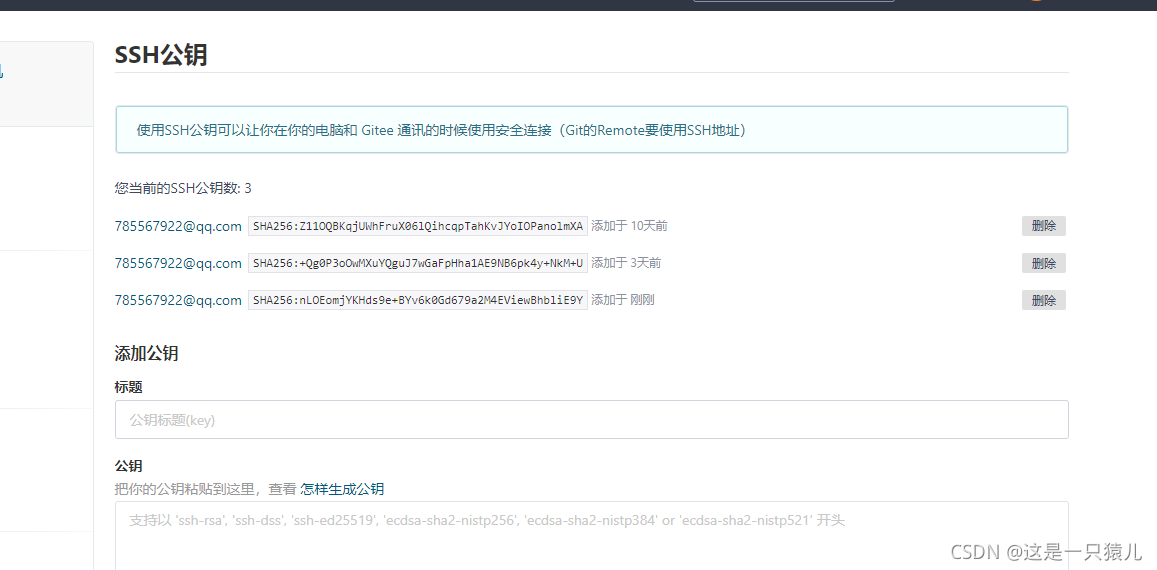Click the 您当前的SSH公钥数: 3 text

tap(183, 188)
